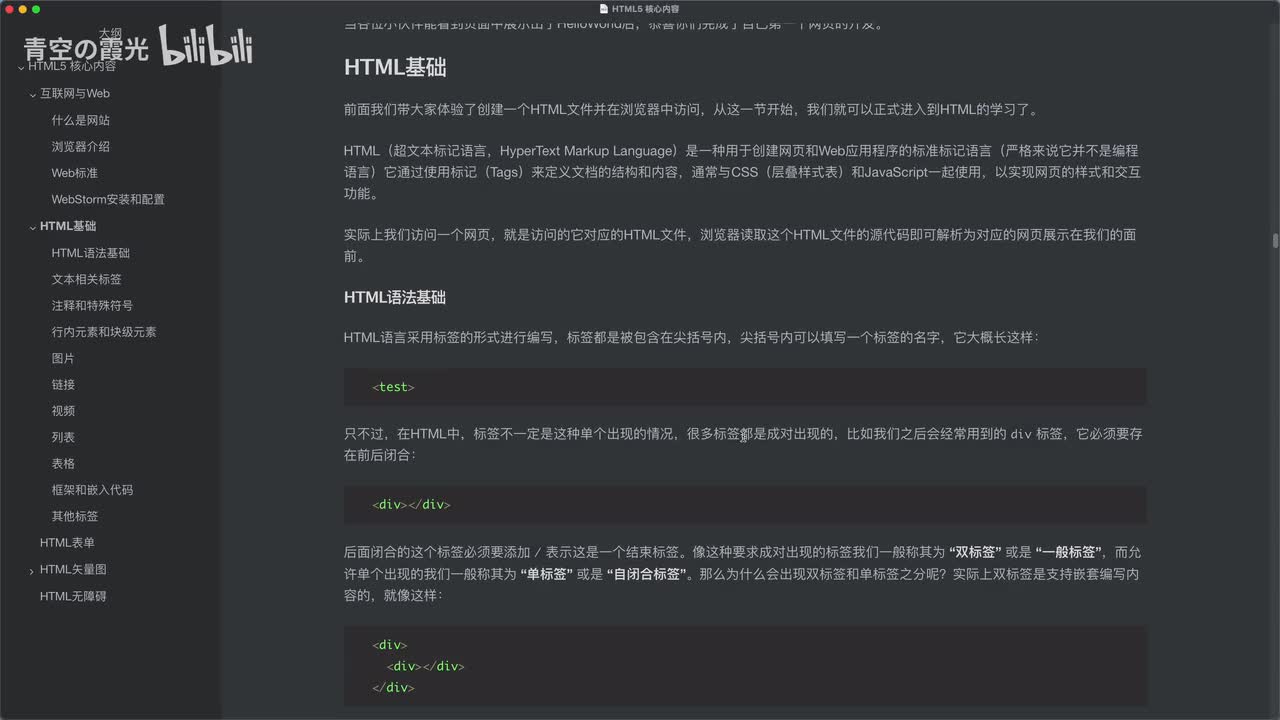Click the HTML基础 main heading

(395, 67)
